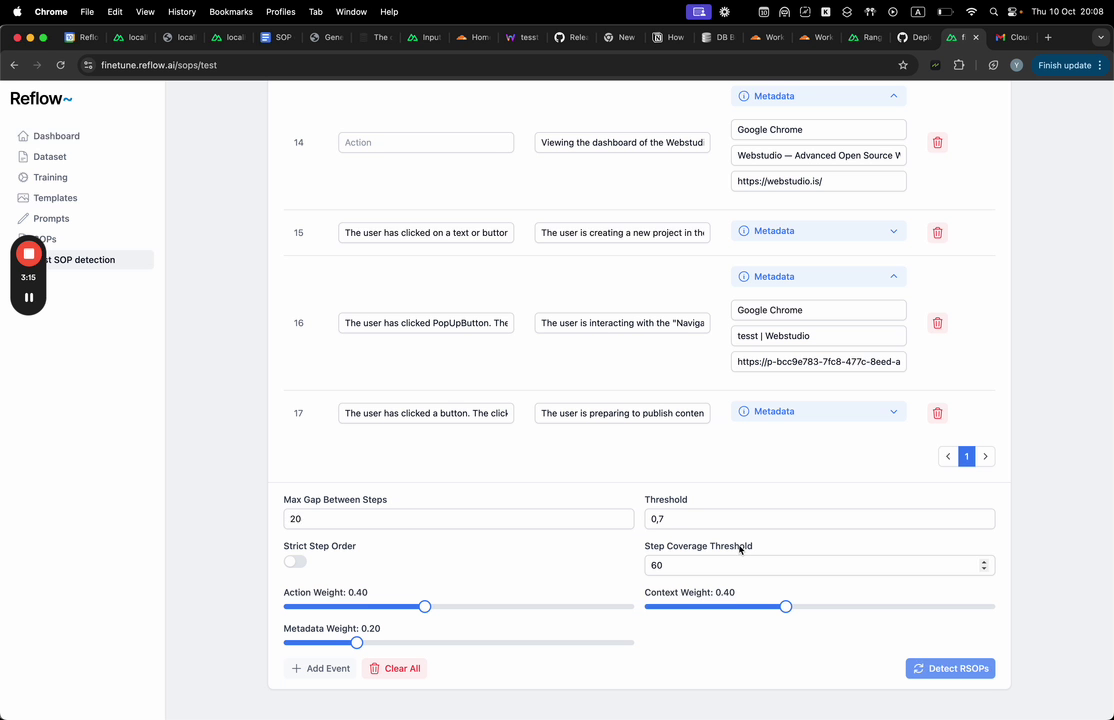Open the History menu in the menu bar
This screenshot has height=720, width=1114.
[x=181, y=11]
